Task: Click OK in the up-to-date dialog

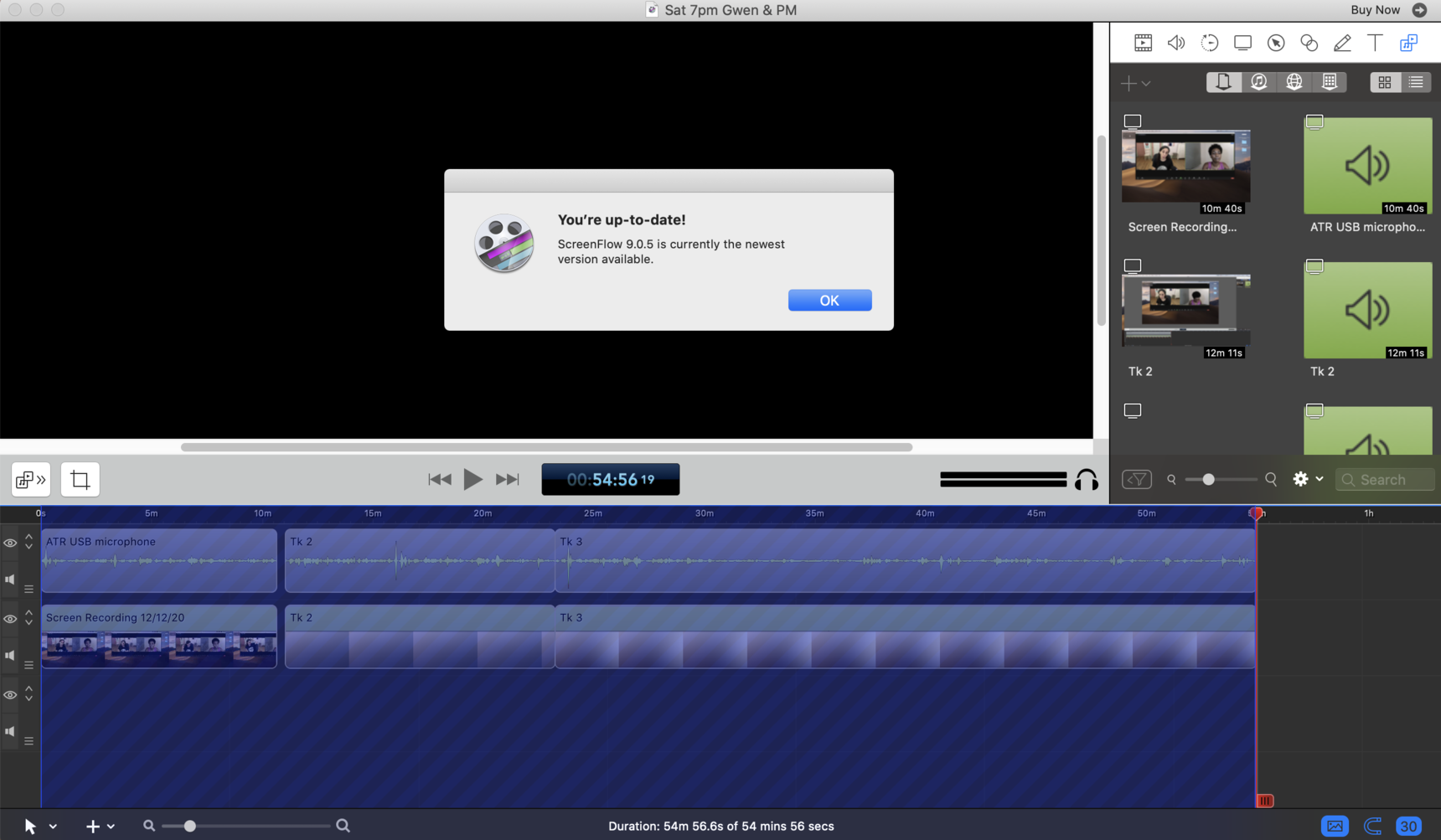Action: click(829, 300)
